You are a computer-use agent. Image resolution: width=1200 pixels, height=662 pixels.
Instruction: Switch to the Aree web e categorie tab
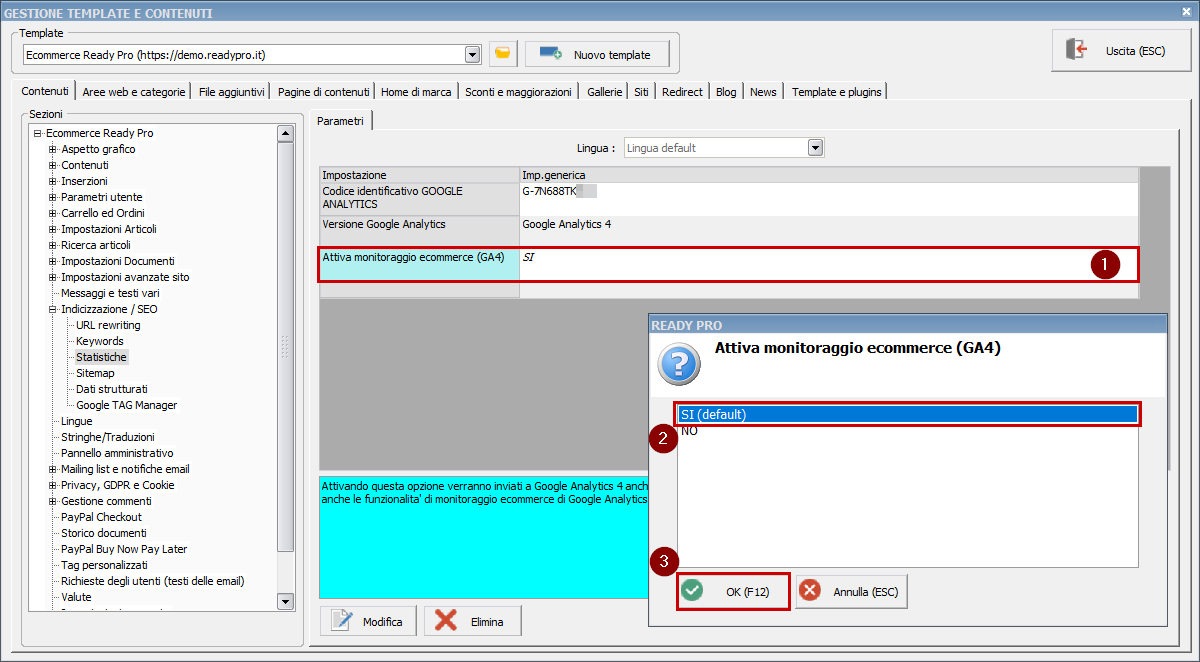[x=134, y=92]
